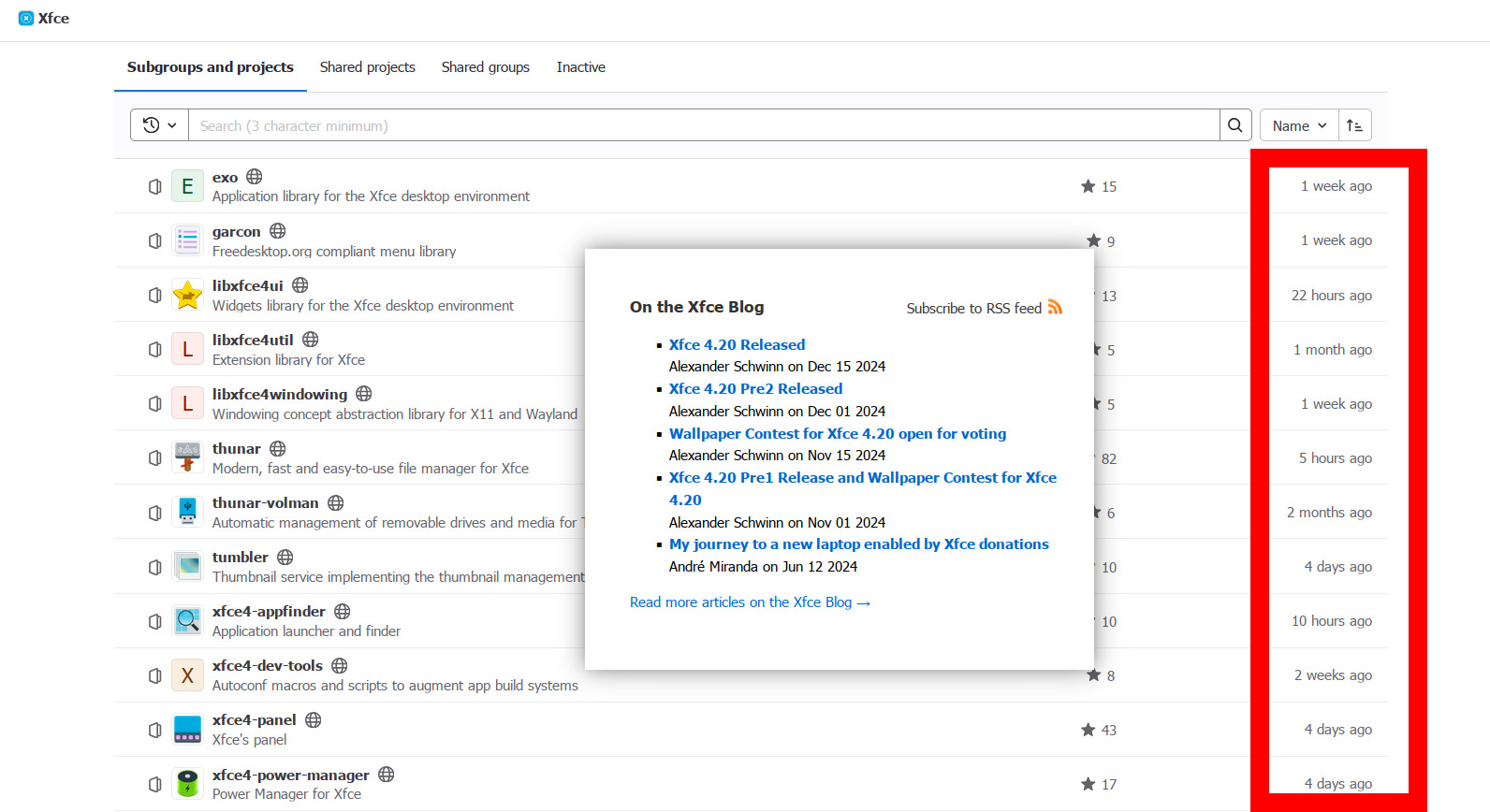Screen dimensions: 1490x812
Task: Click the xfce4-dev-tools X avatar
Action: click(187, 674)
